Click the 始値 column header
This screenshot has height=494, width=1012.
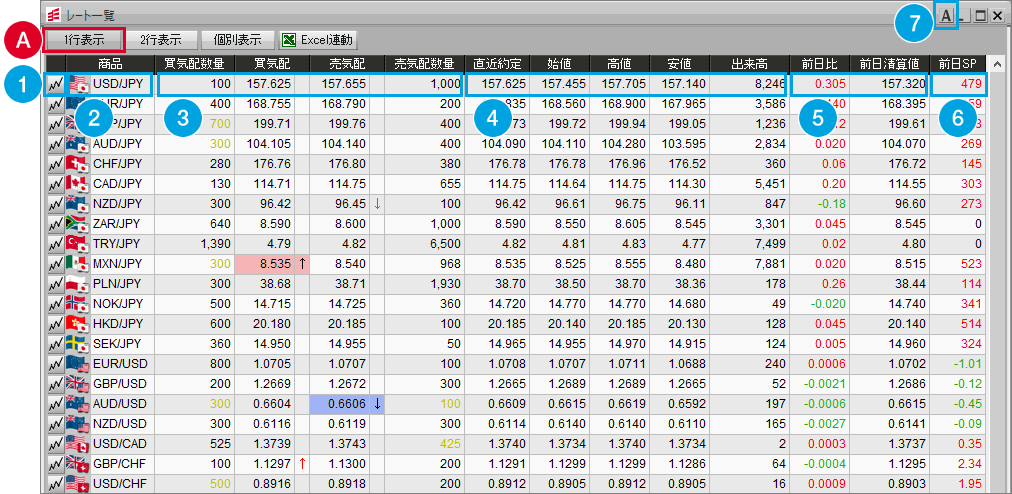[x=560, y=64]
